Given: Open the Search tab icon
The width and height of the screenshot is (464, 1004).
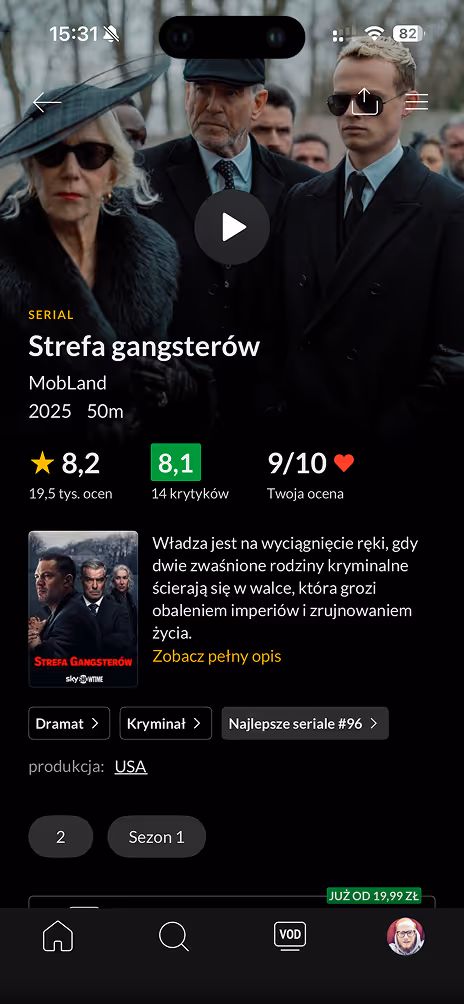Looking at the screenshot, I should [173, 937].
